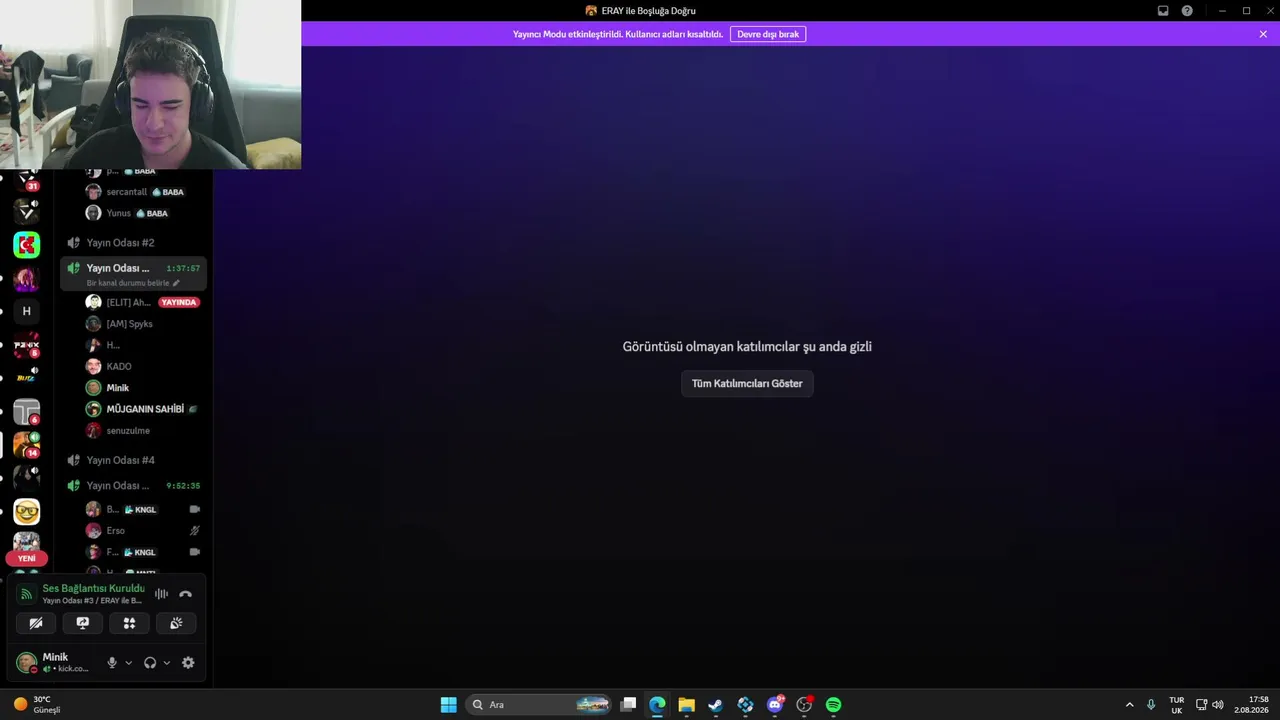Mute microphone in user panel
The height and width of the screenshot is (720, 1280).
(x=112, y=663)
